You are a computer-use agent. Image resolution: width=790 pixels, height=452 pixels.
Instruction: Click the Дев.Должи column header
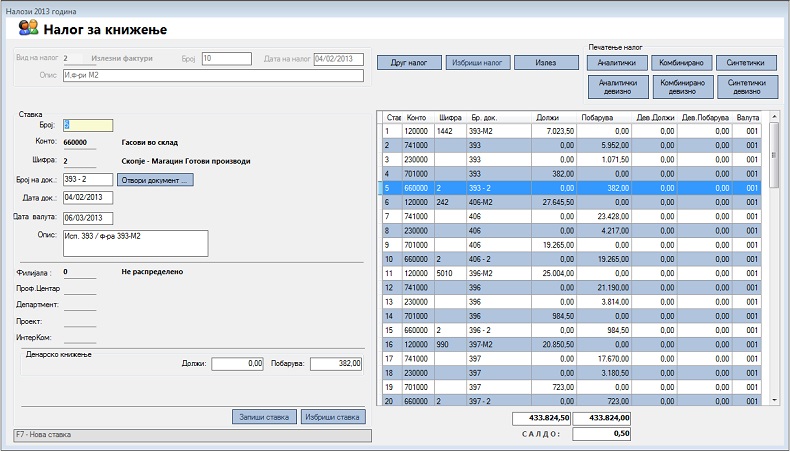click(x=654, y=117)
